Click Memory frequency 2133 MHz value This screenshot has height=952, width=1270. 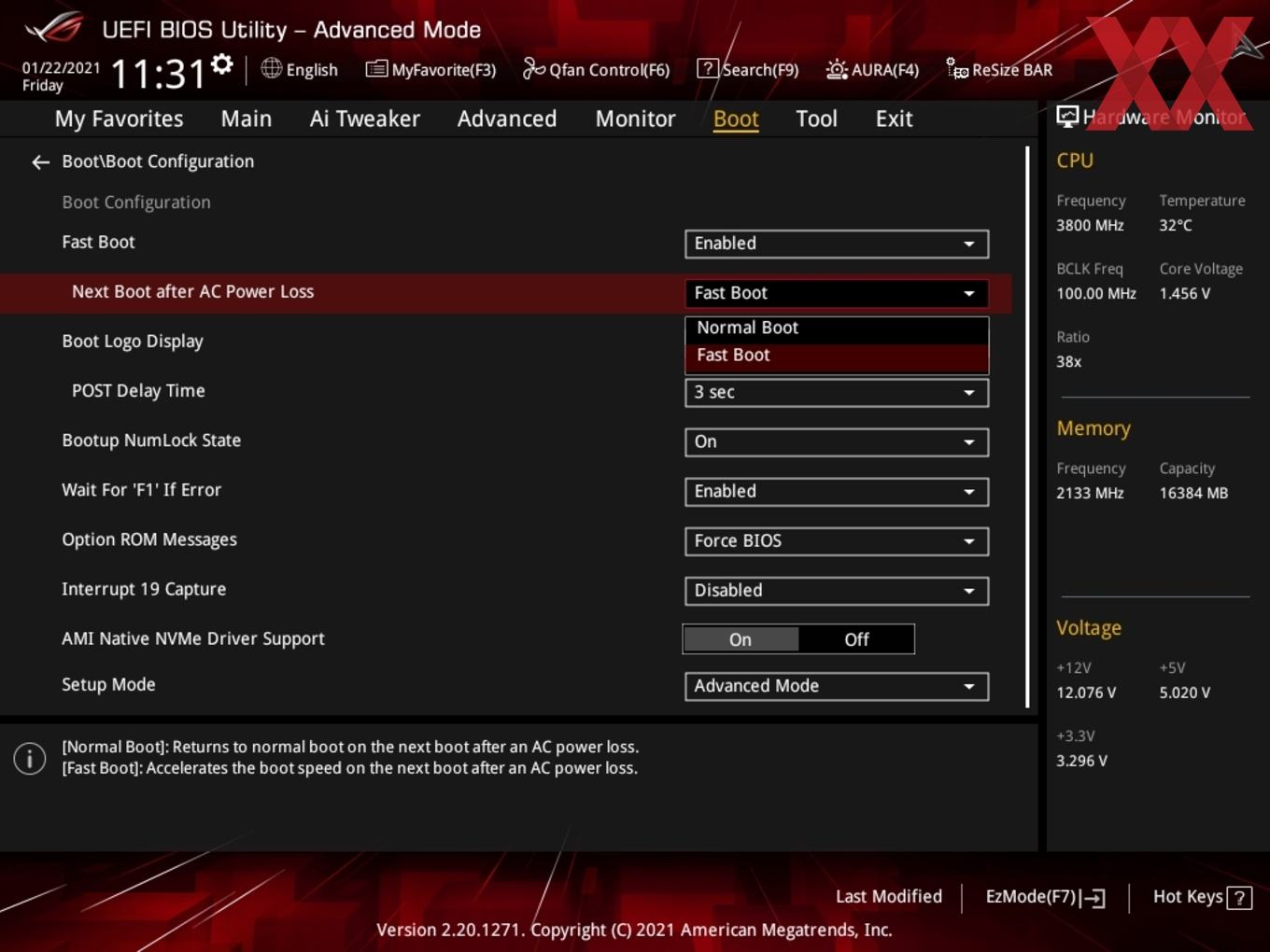point(1090,493)
